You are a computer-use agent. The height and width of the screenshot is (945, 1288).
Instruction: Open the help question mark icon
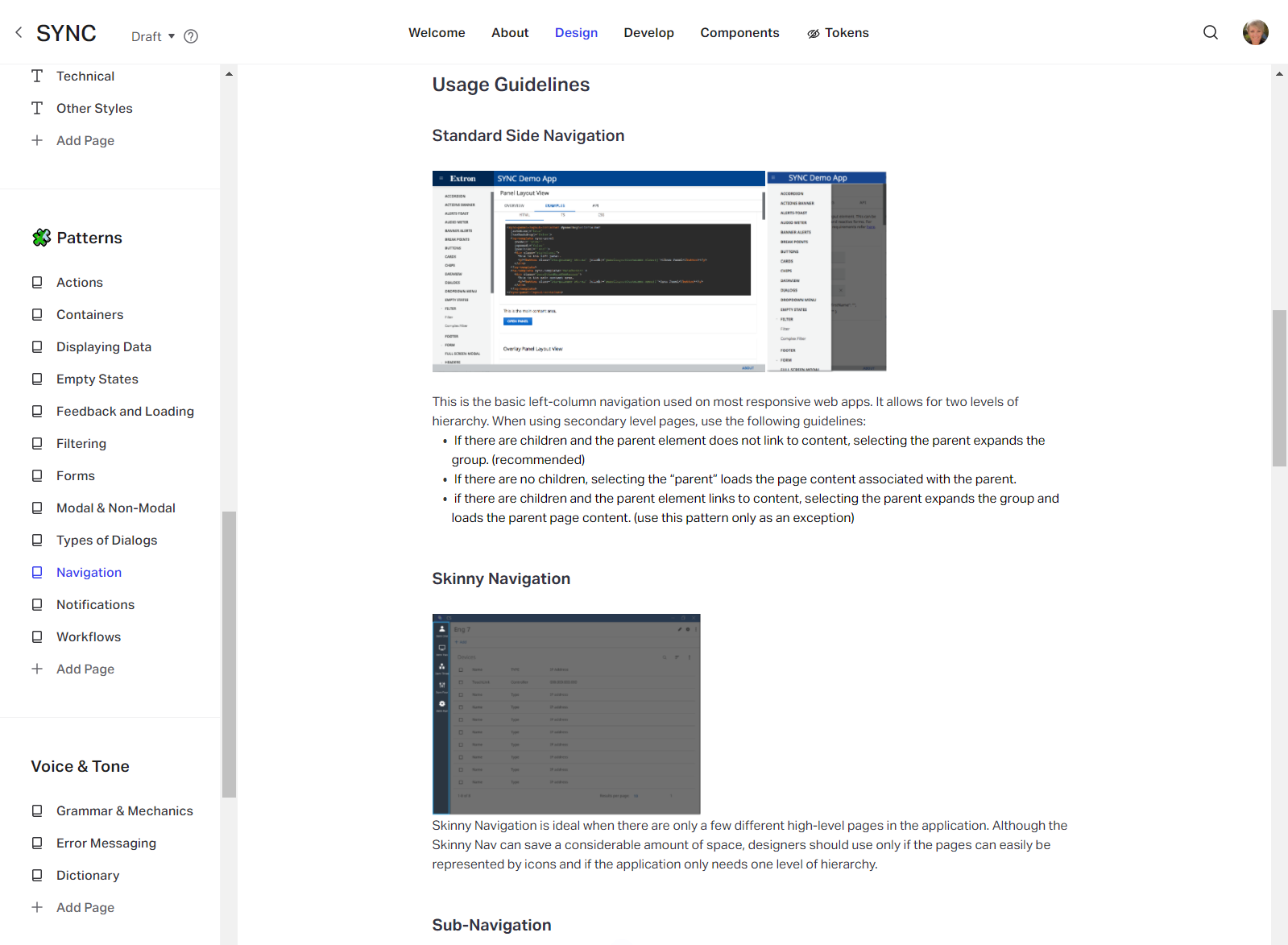191,36
